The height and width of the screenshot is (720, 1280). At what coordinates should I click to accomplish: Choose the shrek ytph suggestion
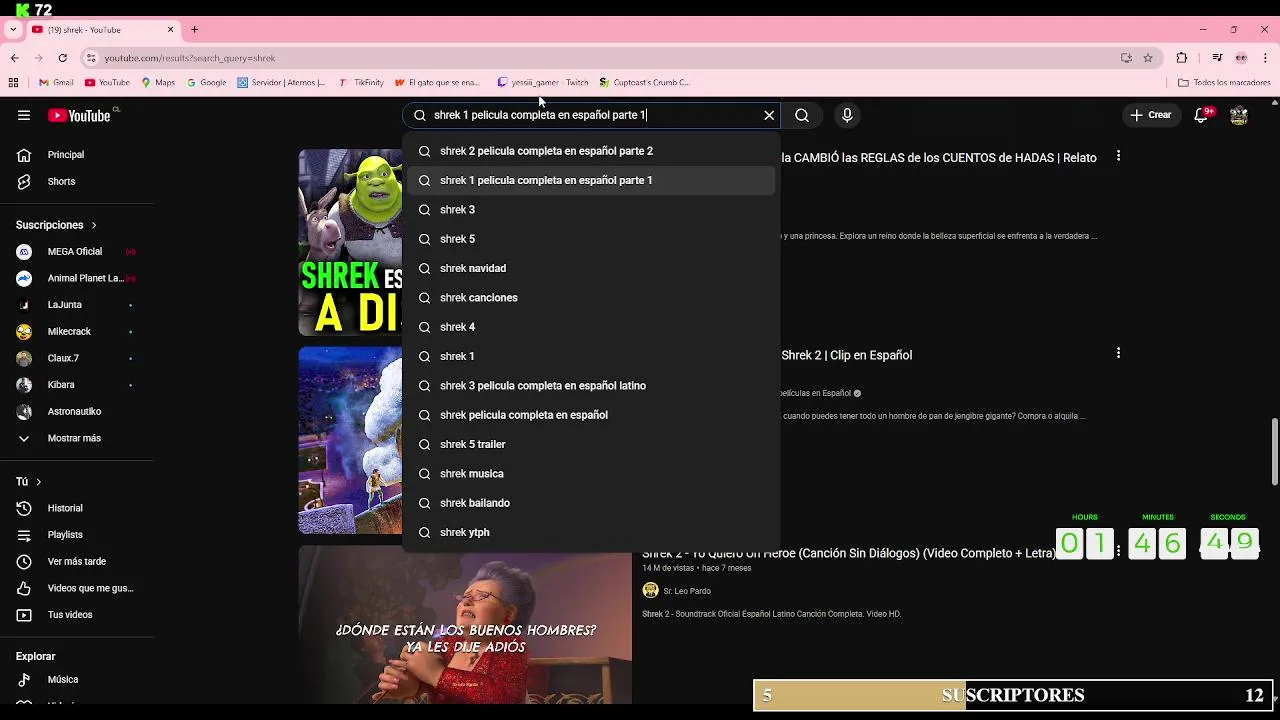(591, 532)
